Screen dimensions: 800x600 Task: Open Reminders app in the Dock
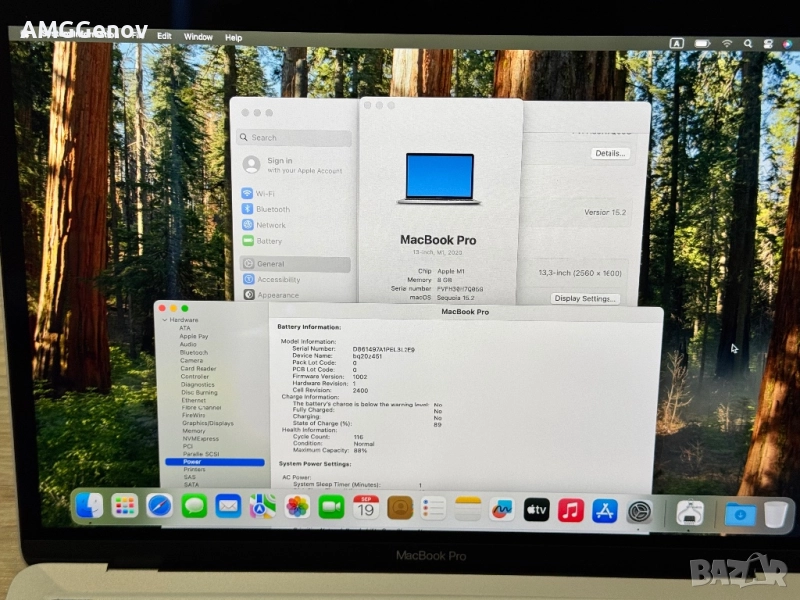click(x=434, y=509)
